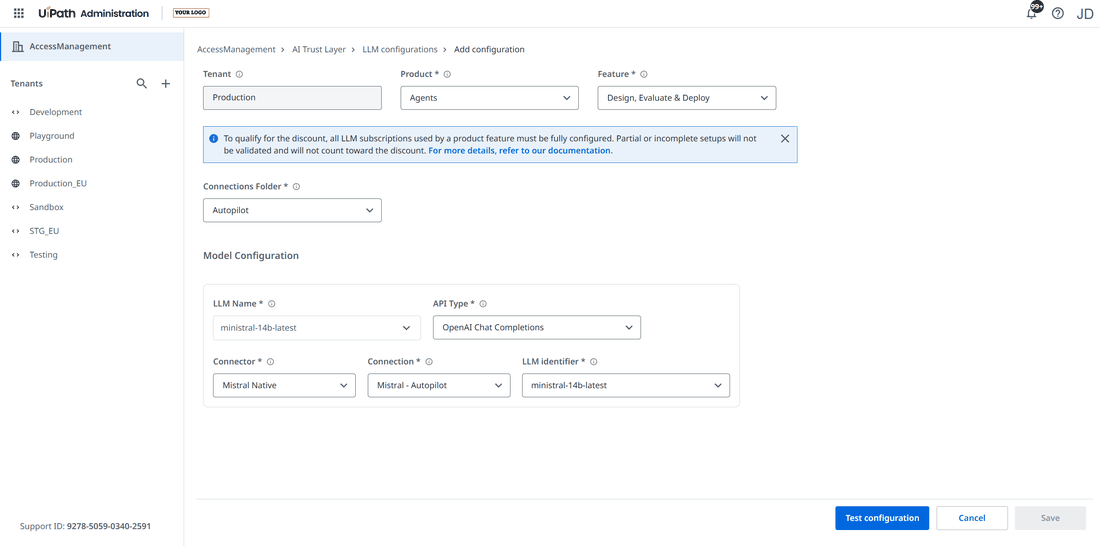
Task: Click the YOUR LOGO placeholder image
Action: (x=192, y=13)
